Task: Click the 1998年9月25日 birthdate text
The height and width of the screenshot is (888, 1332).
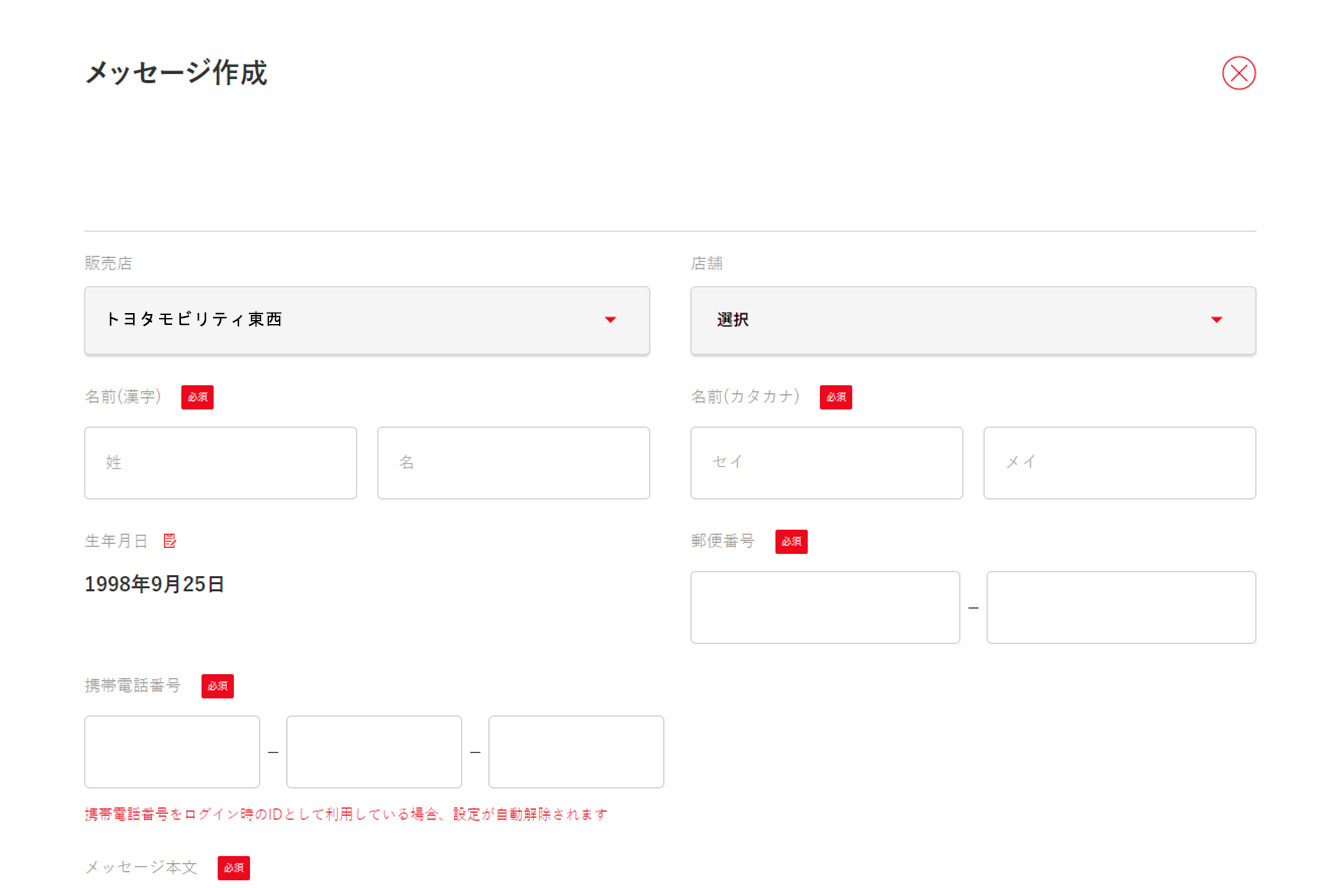Action: point(154,585)
